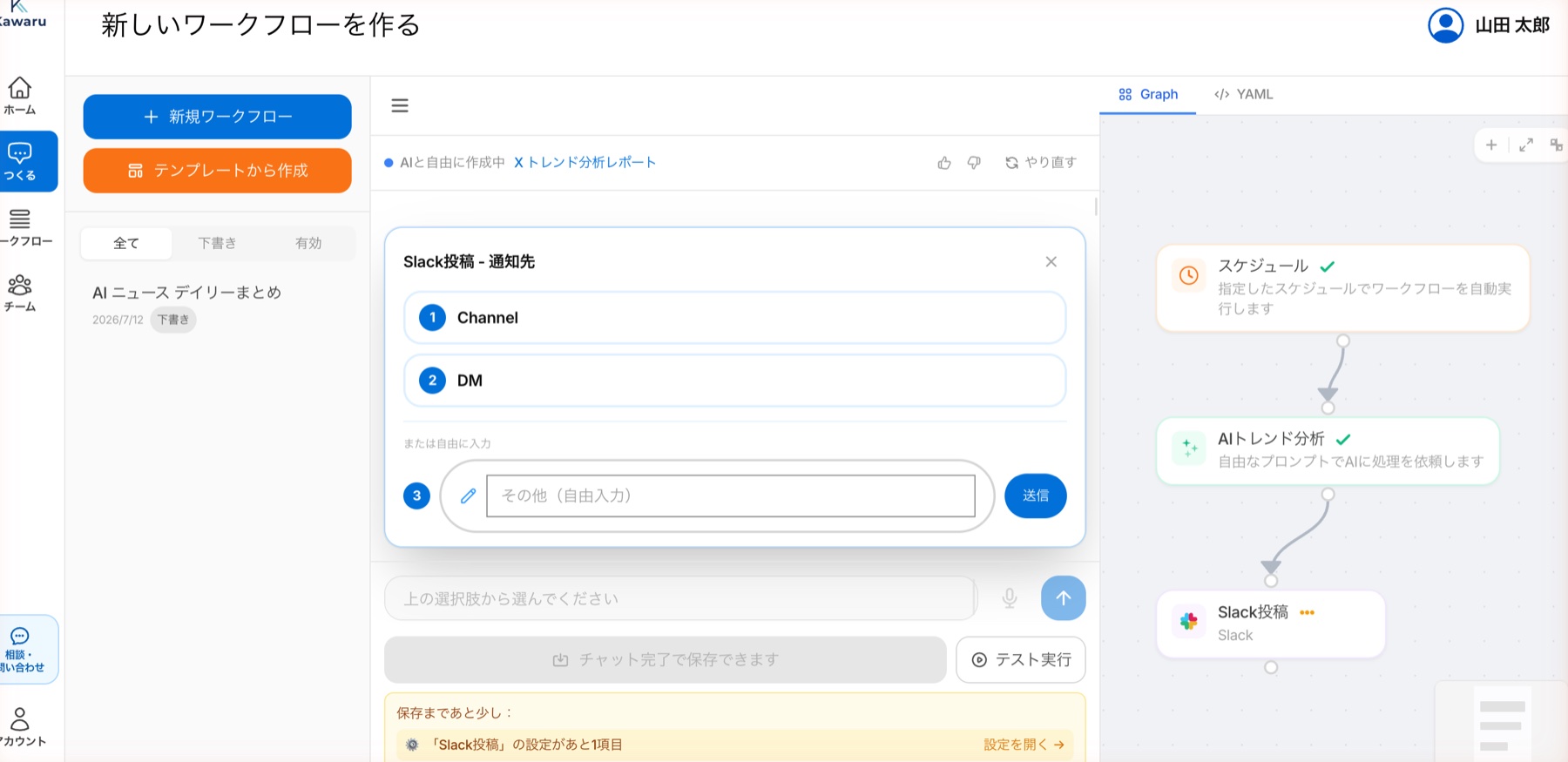The height and width of the screenshot is (762, 1568).
Task: Select the 下書き filter tab
Action: pos(218,243)
